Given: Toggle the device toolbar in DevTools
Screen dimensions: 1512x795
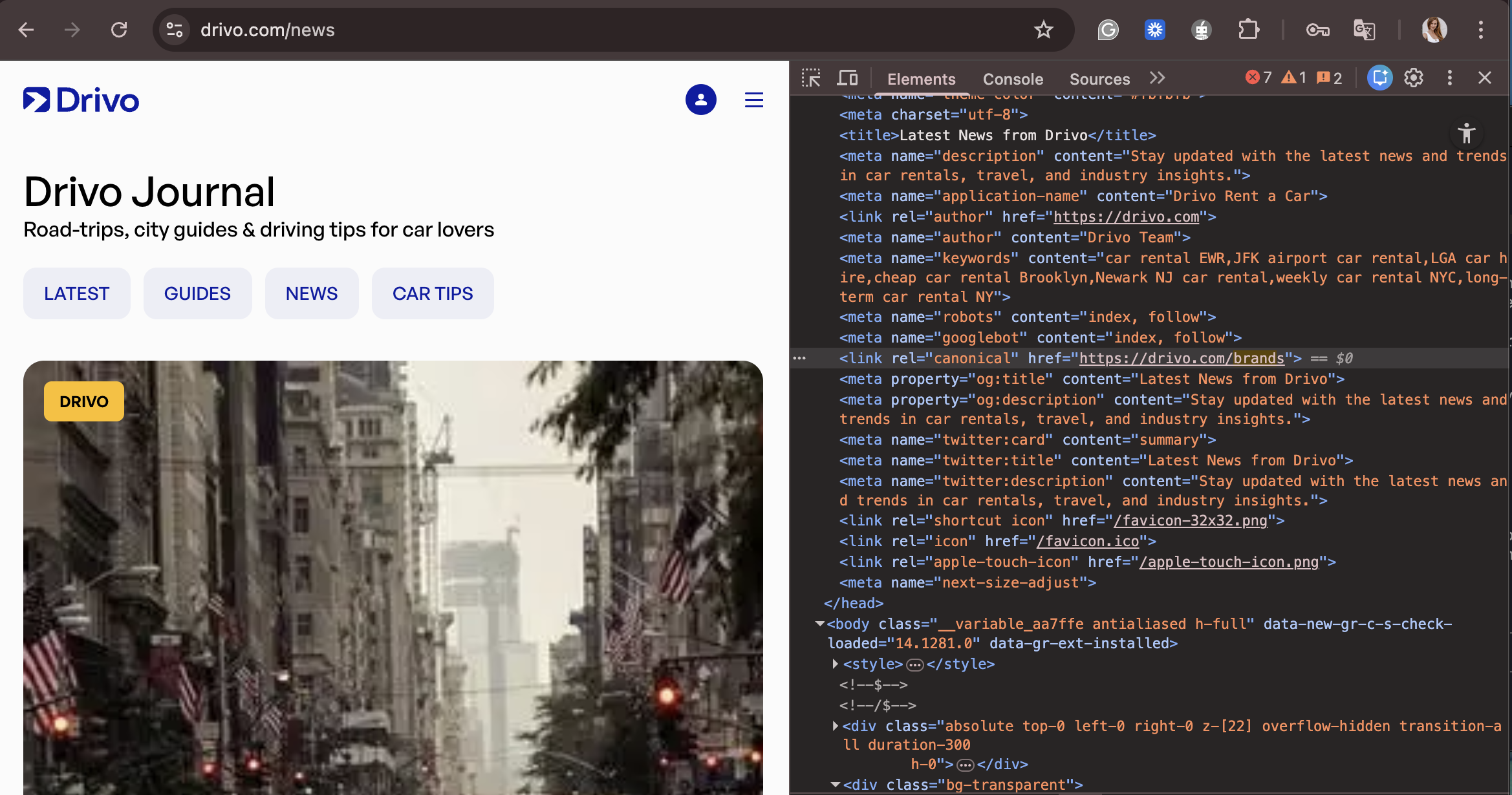Looking at the screenshot, I should (x=847, y=78).
